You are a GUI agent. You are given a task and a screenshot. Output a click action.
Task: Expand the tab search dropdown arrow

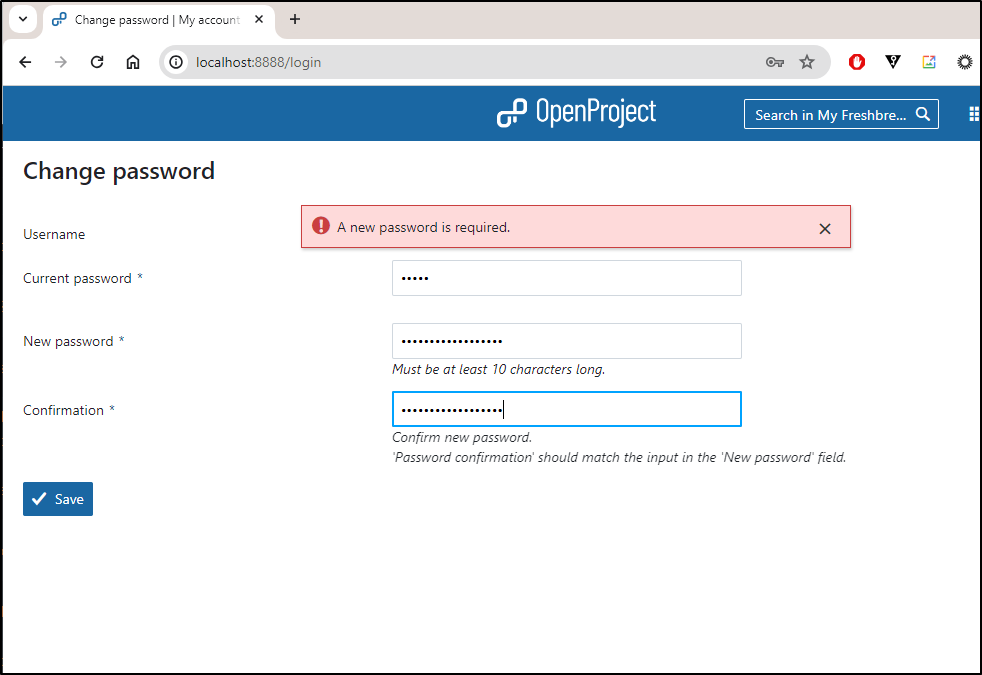23,19
